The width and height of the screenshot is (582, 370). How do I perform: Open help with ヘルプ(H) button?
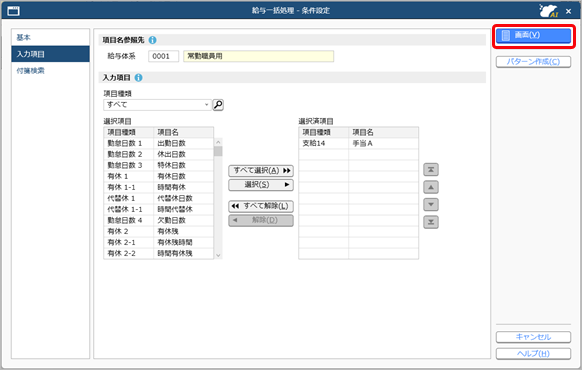click(x=533, y=354)
